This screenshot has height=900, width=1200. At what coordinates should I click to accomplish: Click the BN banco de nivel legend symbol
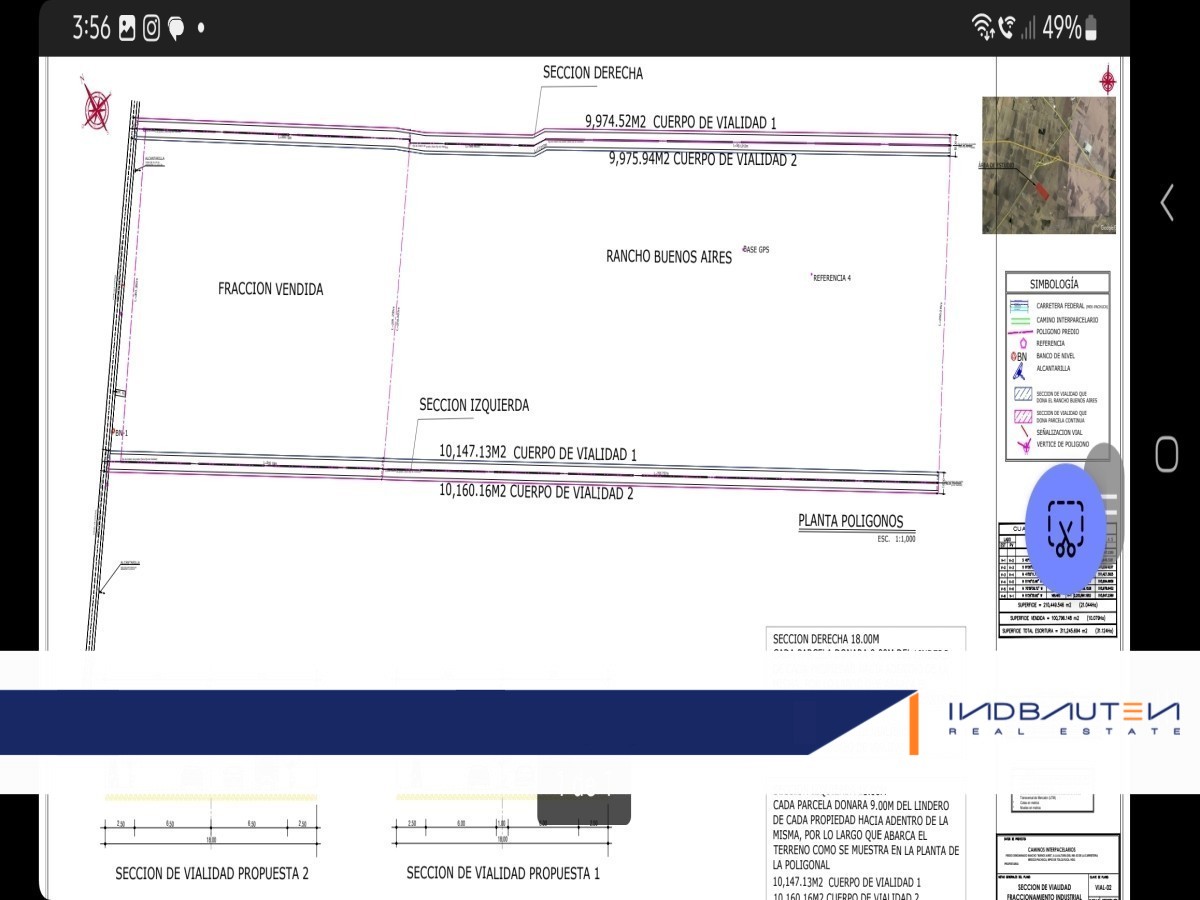pos(1019,356)
